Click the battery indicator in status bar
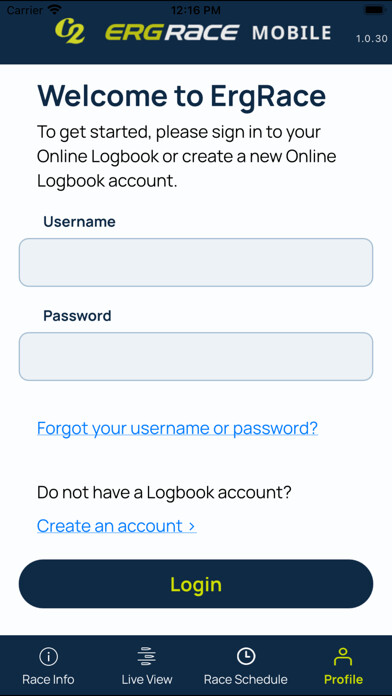The width and height of the screenshot is (392, 696). click(x=374, y=10)
